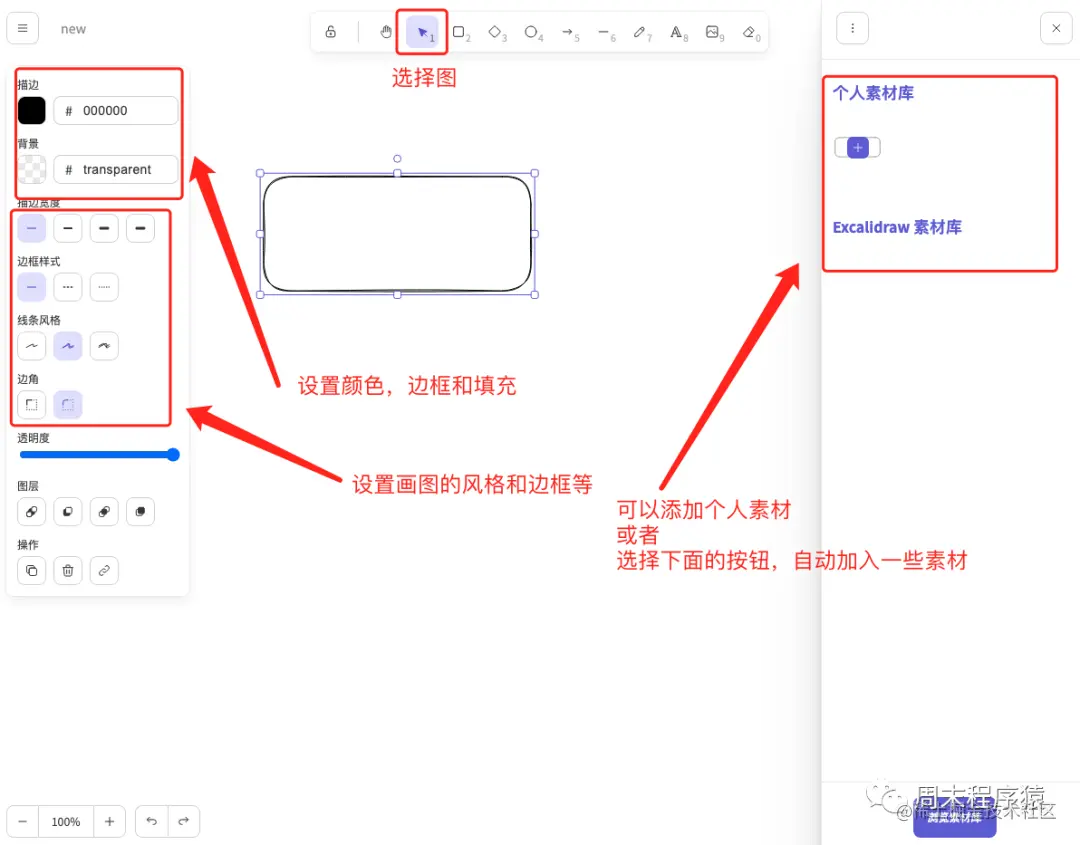Send shape backward one layer
This screenshot has width=1080, height=845.
[x=68, y=512]
